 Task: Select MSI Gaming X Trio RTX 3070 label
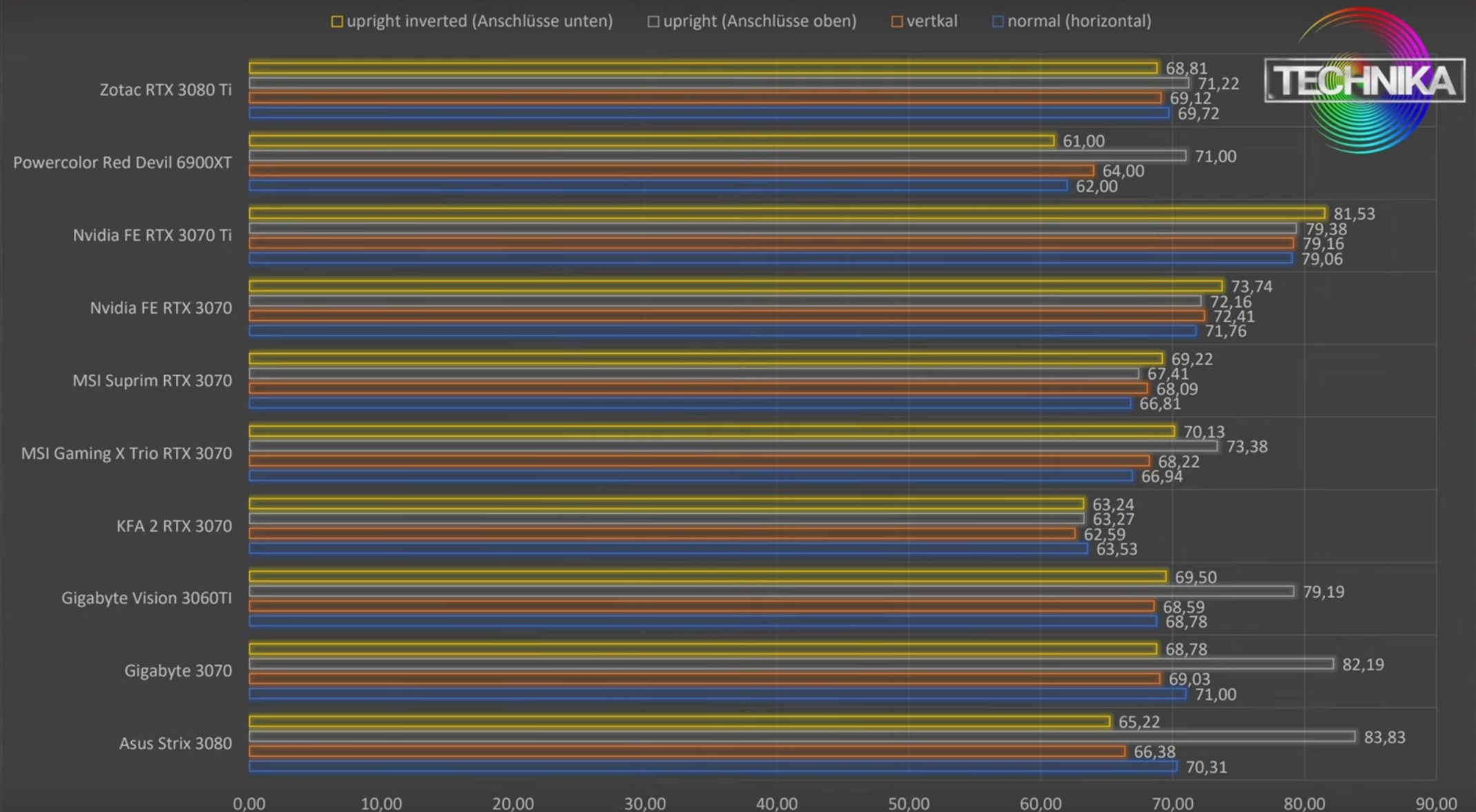click(126, 453)
